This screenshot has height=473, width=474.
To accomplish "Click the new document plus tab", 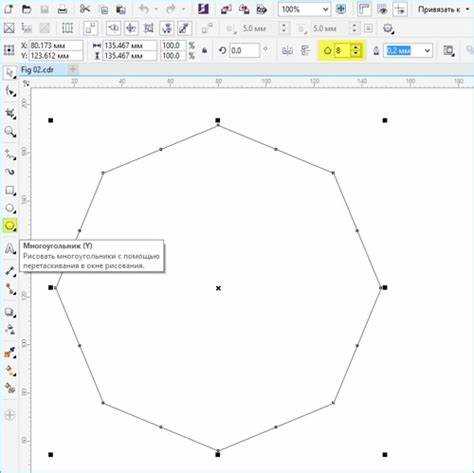I will pos(73,70).
